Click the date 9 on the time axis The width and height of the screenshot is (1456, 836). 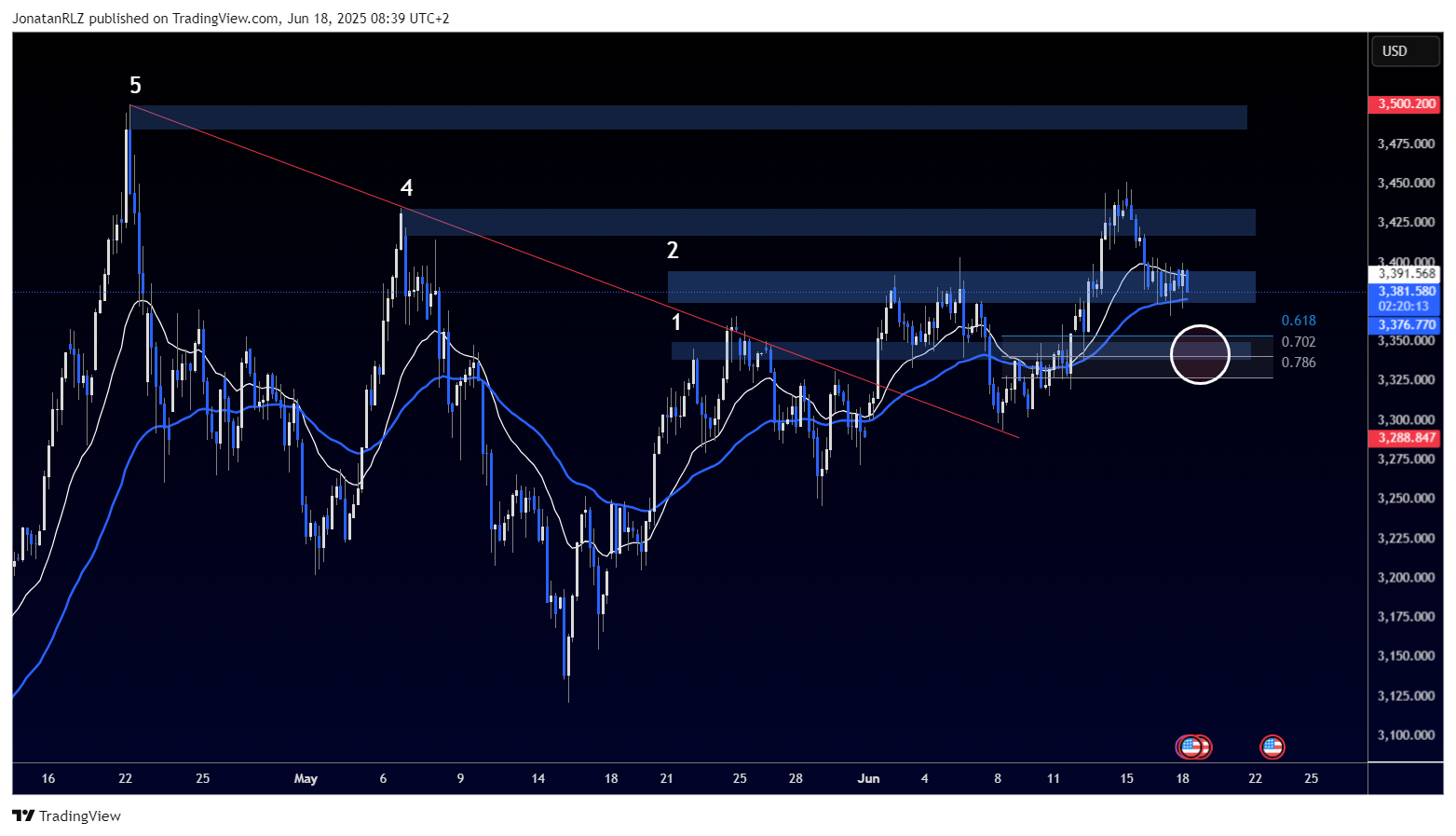coord(460,778)
